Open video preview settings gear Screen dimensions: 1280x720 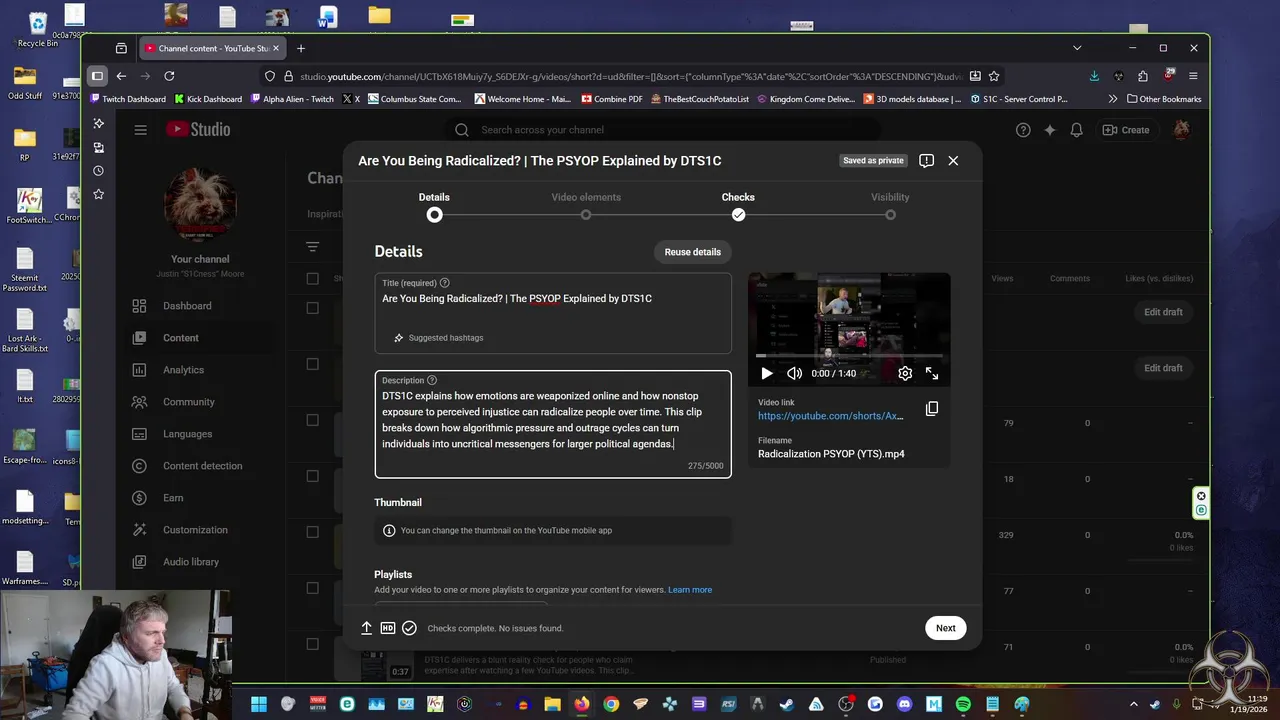coord(905,373)
